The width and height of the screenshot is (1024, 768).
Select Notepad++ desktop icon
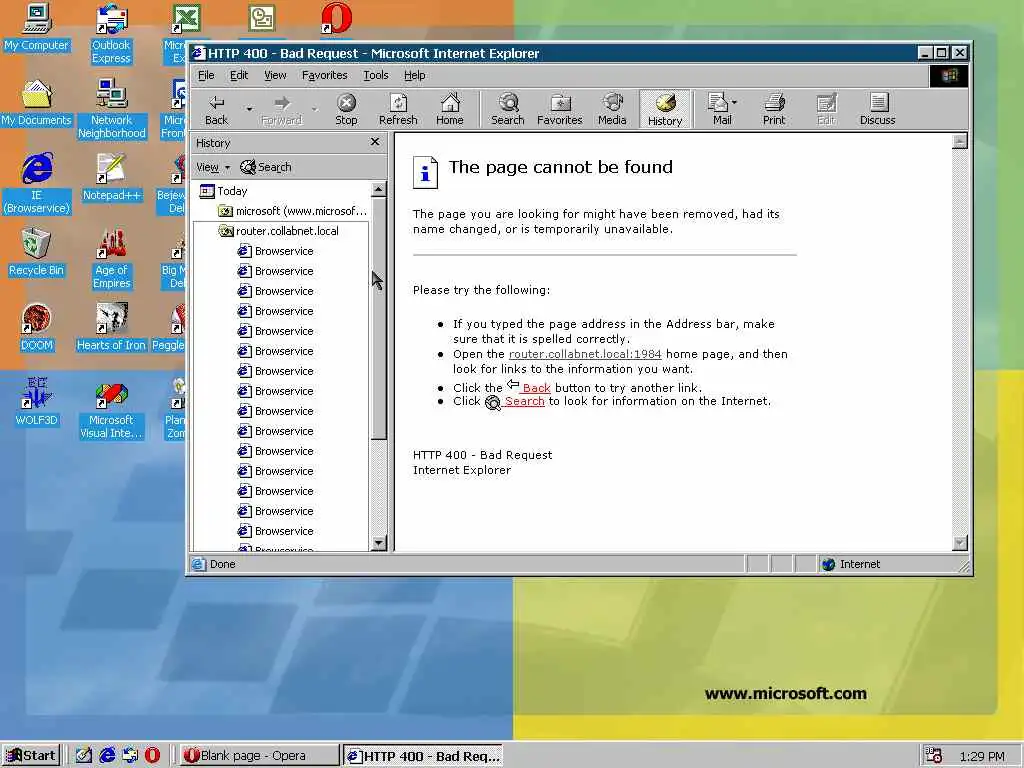[111, 177]
